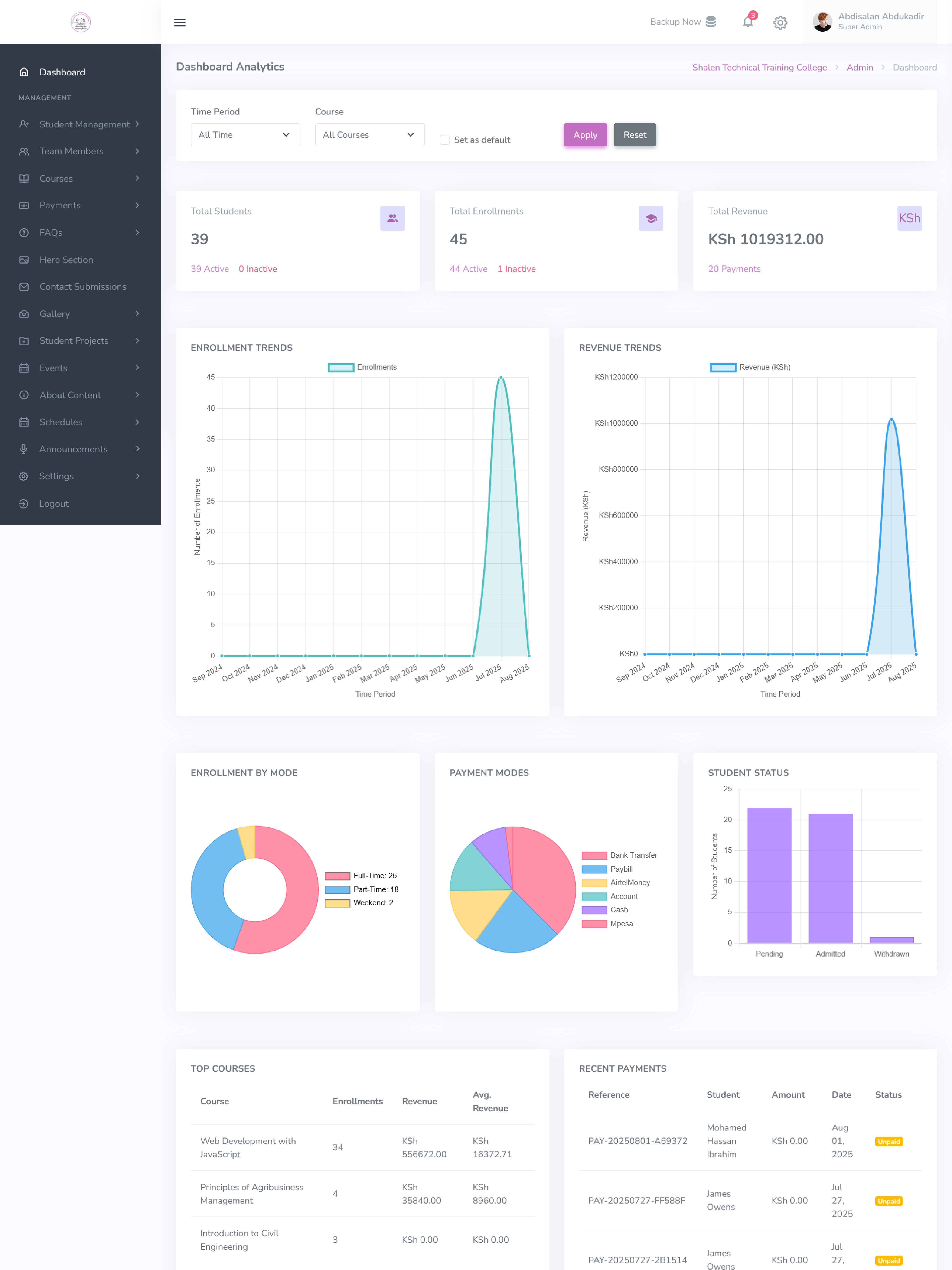Click the About Content info icon
This screenshot has width=952, height=1270.
pyautogui.click(x=24, y=395)
